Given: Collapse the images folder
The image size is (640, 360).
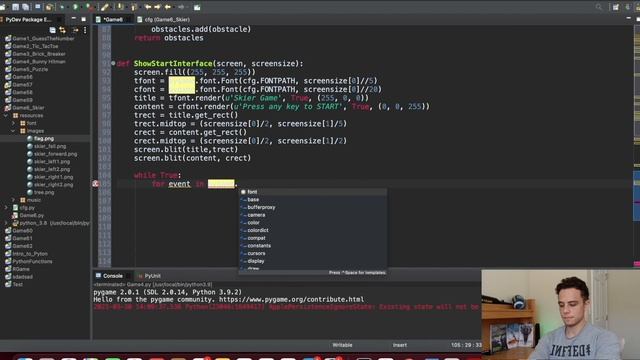Looking at the screenshot, I should click(13, 131).
